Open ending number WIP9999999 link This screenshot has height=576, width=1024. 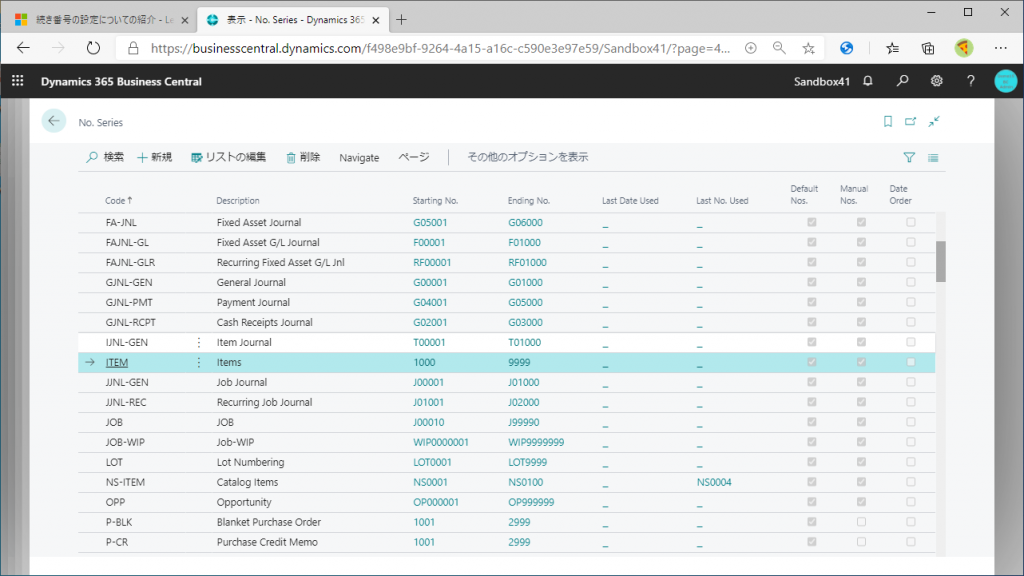pyautogui.click(x=536, y=442)
